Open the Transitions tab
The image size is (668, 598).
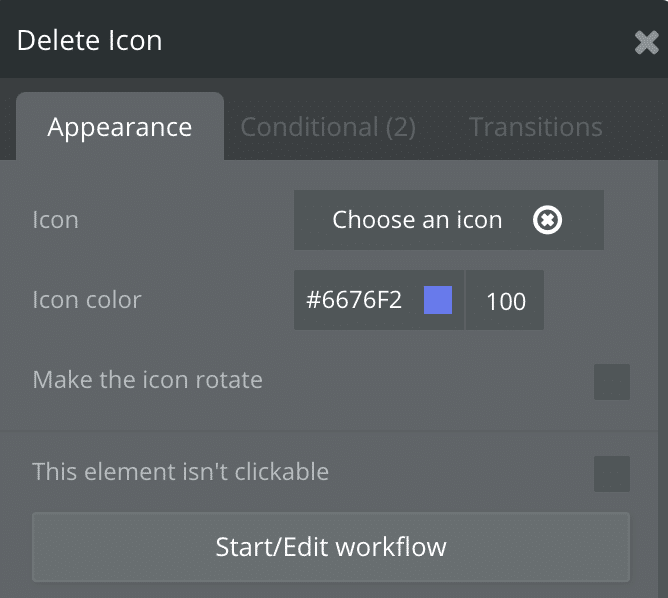tap(536, 128)
